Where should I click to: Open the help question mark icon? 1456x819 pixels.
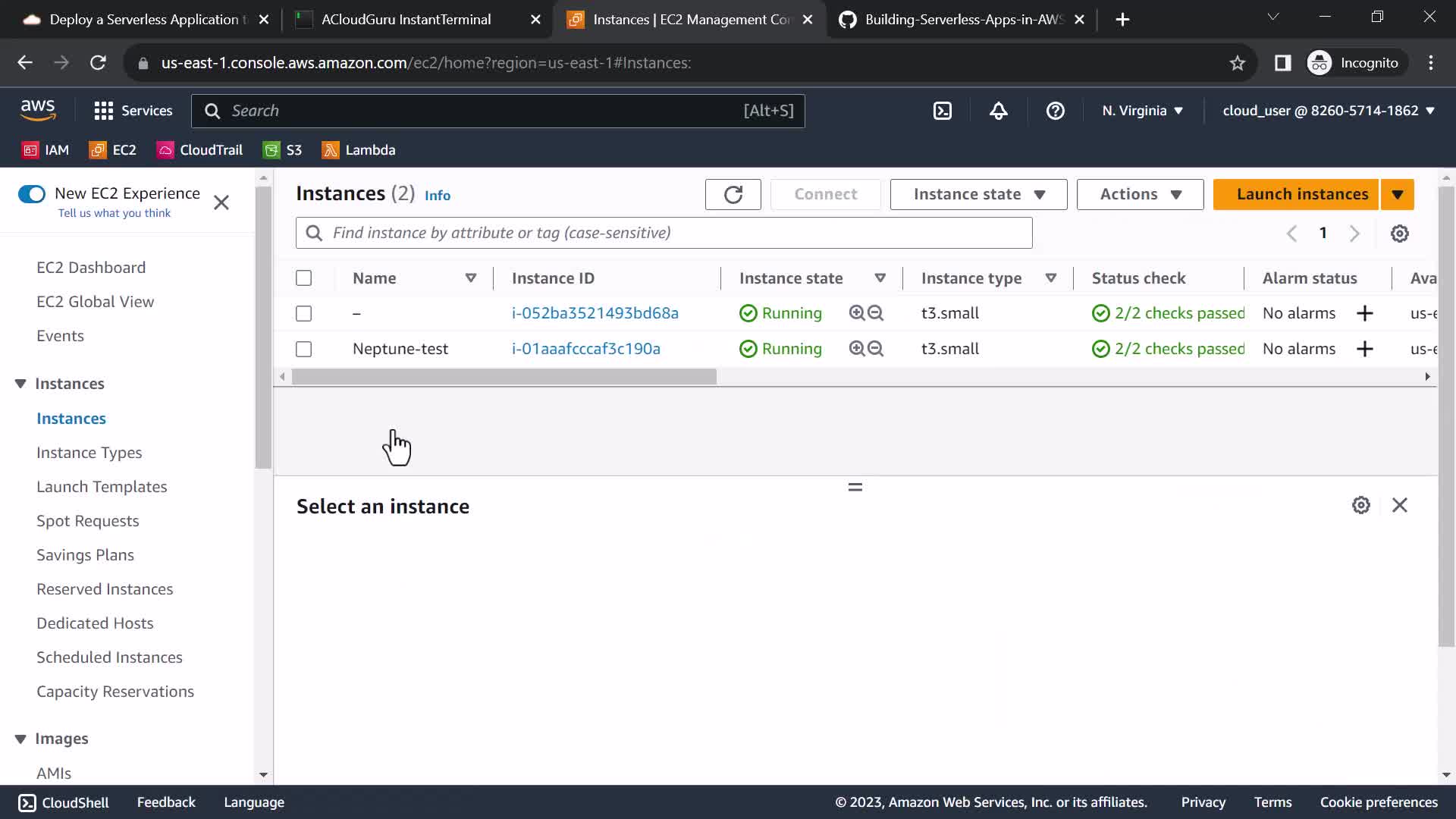click(x=1055, y=111)
